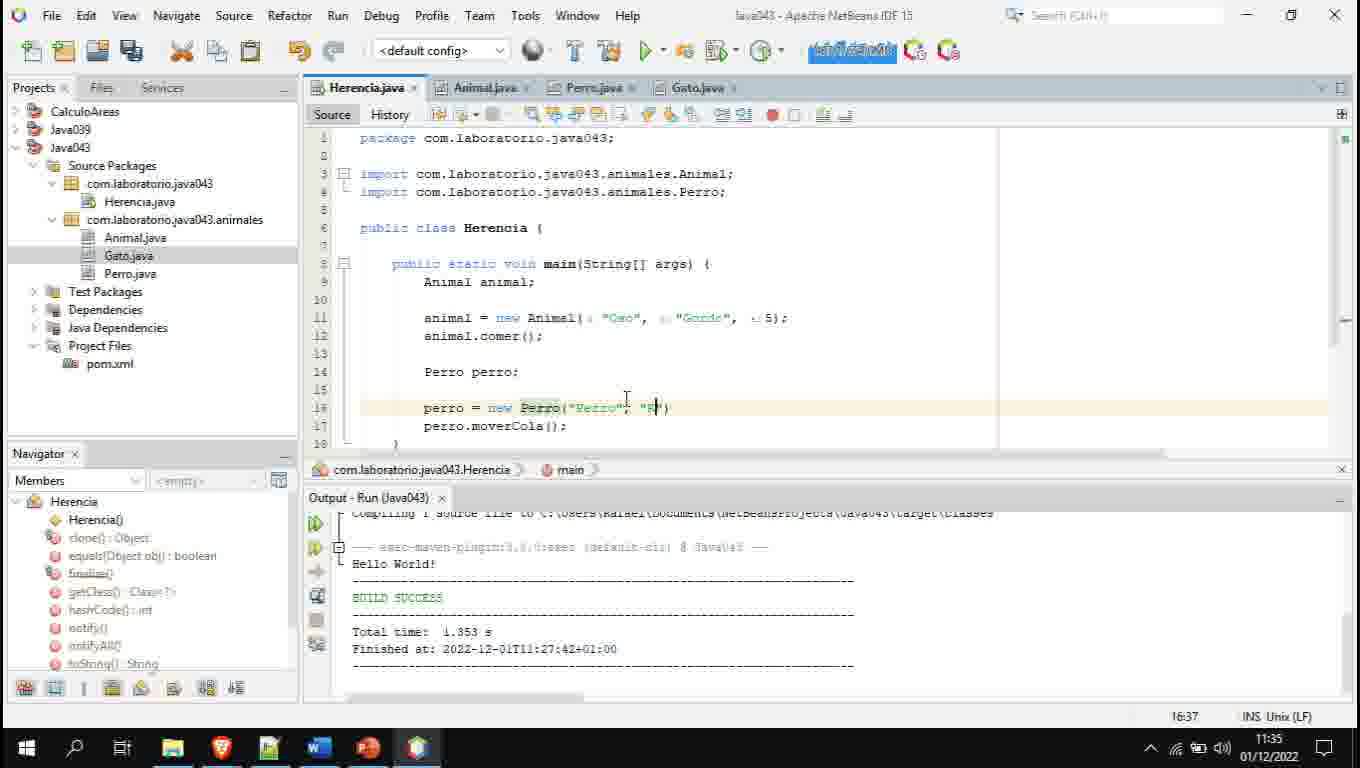Click the Clean and Build icon
Image resolution: width=1360 pixels, height=768 pixels.
click(609, 51)
